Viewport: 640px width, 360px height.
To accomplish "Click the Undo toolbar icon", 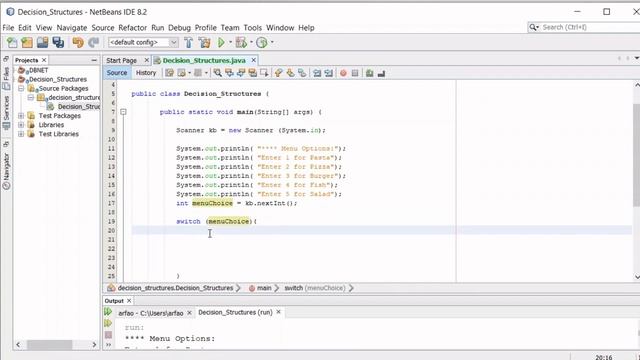I will (78, 42).
